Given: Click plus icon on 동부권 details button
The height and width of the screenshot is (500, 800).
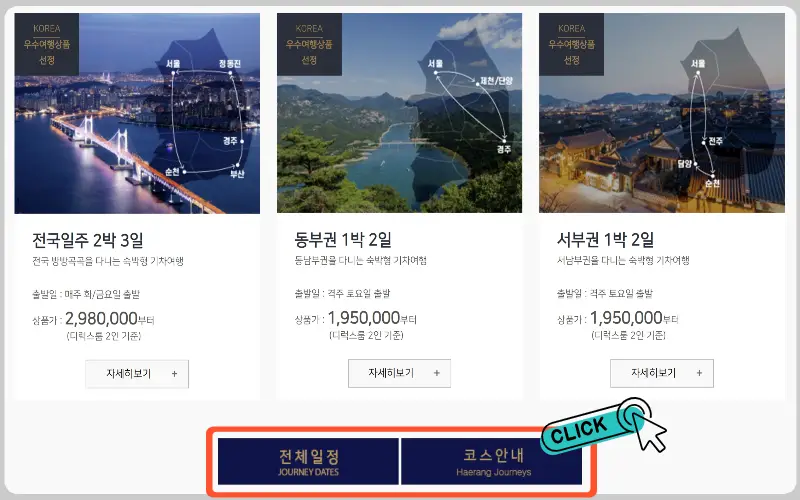Looking at the screenshot, I should pyautogui.click(x=437, y=373).
